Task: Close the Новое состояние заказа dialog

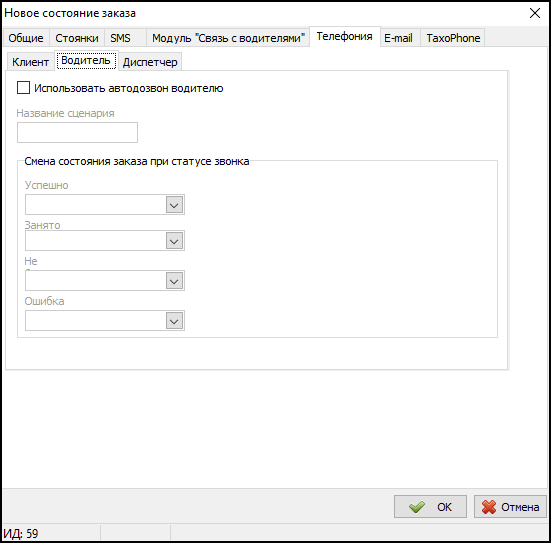Action: tap(534, 13)
